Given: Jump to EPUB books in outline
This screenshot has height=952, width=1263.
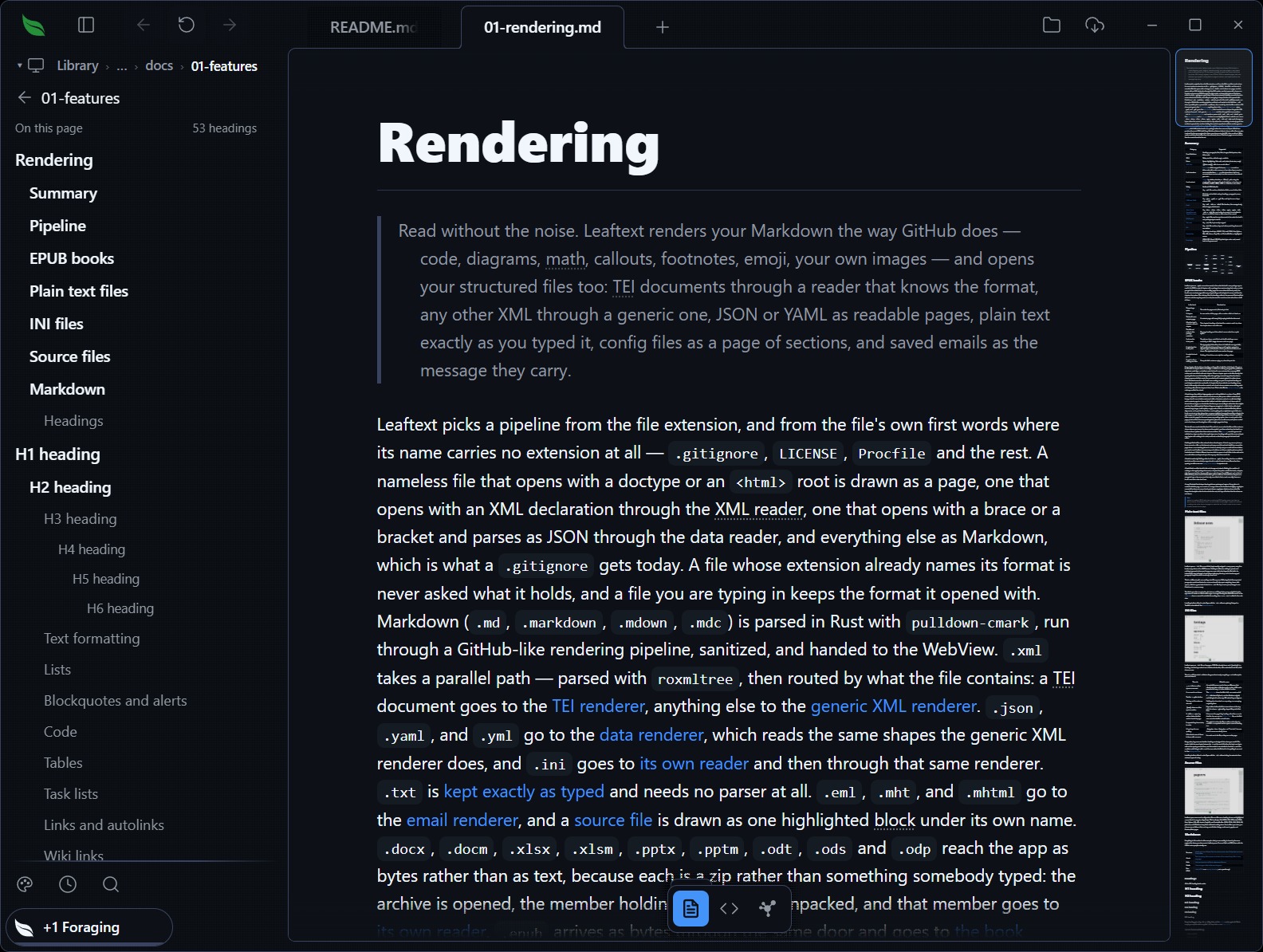Looking at the screenshot, I should [x=72, y=258].
